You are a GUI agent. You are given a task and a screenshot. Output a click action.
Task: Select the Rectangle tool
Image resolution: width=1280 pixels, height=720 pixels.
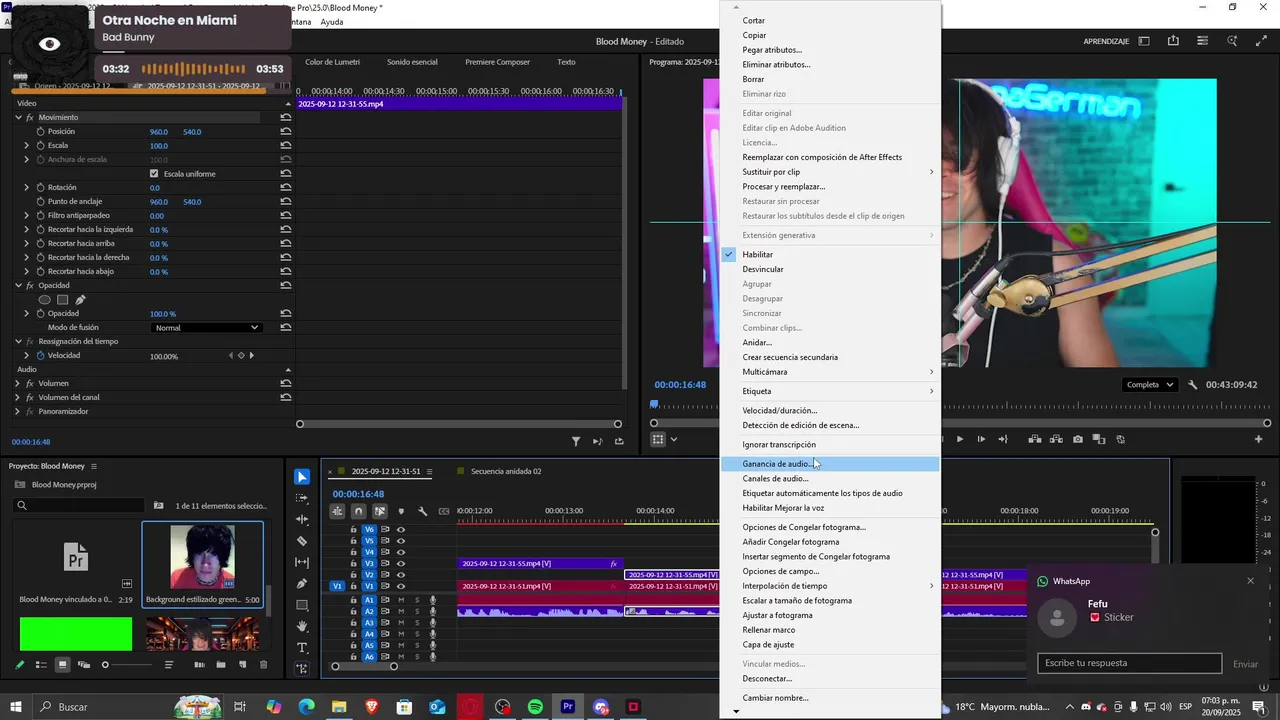pyautogui.click(x=302, y=605)
